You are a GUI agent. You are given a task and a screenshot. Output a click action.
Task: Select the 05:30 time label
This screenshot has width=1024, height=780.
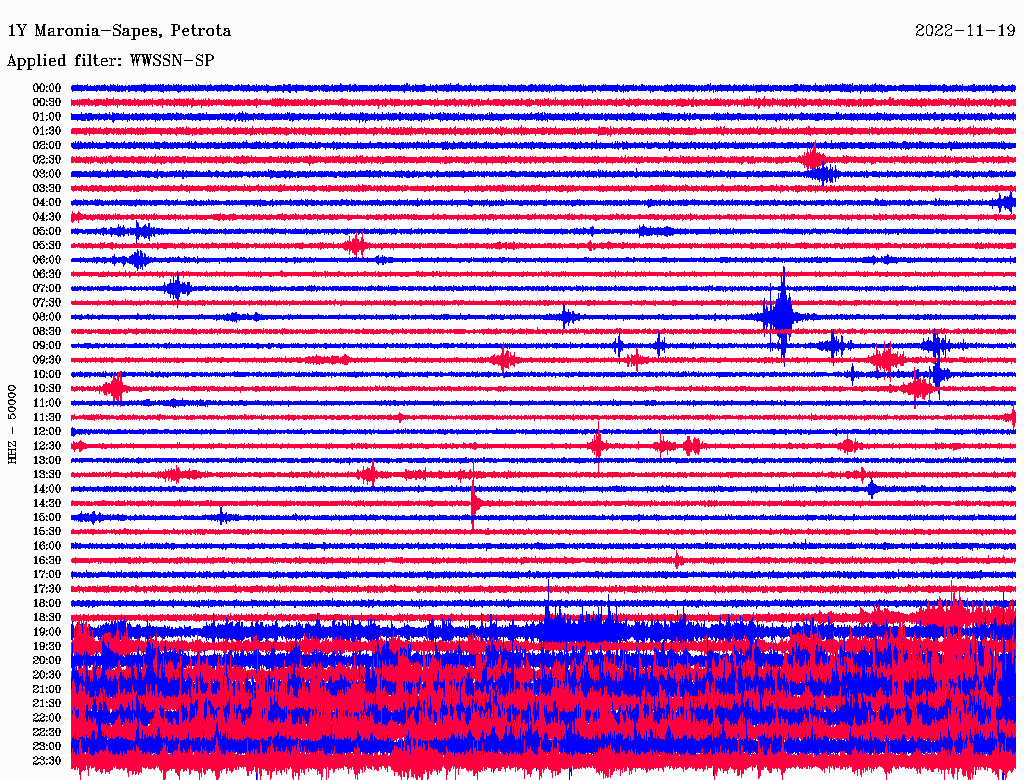pyautogui.click(x=47, y=245)
